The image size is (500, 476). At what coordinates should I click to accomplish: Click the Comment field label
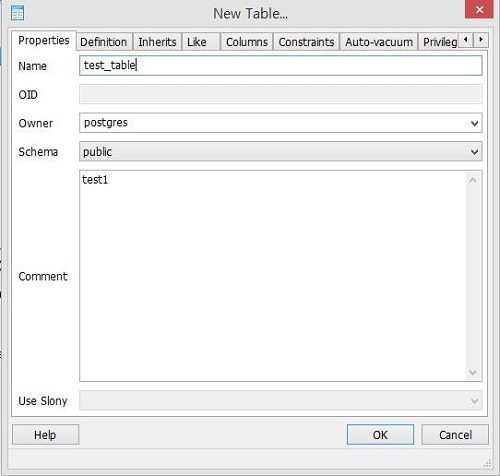click(43, 276)
